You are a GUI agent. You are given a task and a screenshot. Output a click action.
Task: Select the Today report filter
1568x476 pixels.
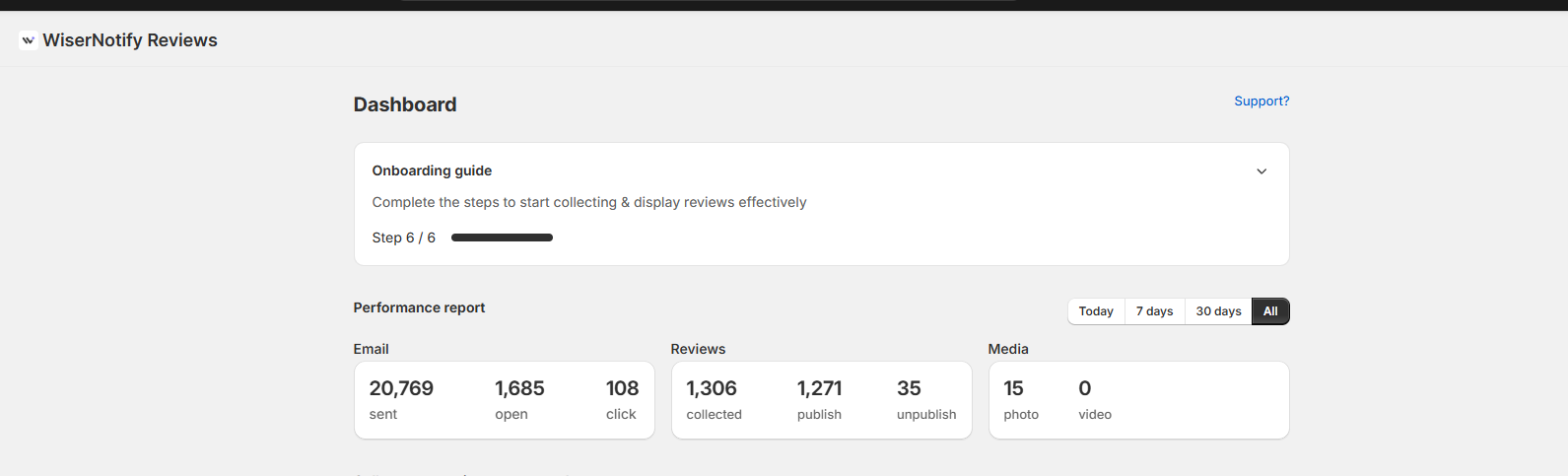click(x=1096, y=311)
